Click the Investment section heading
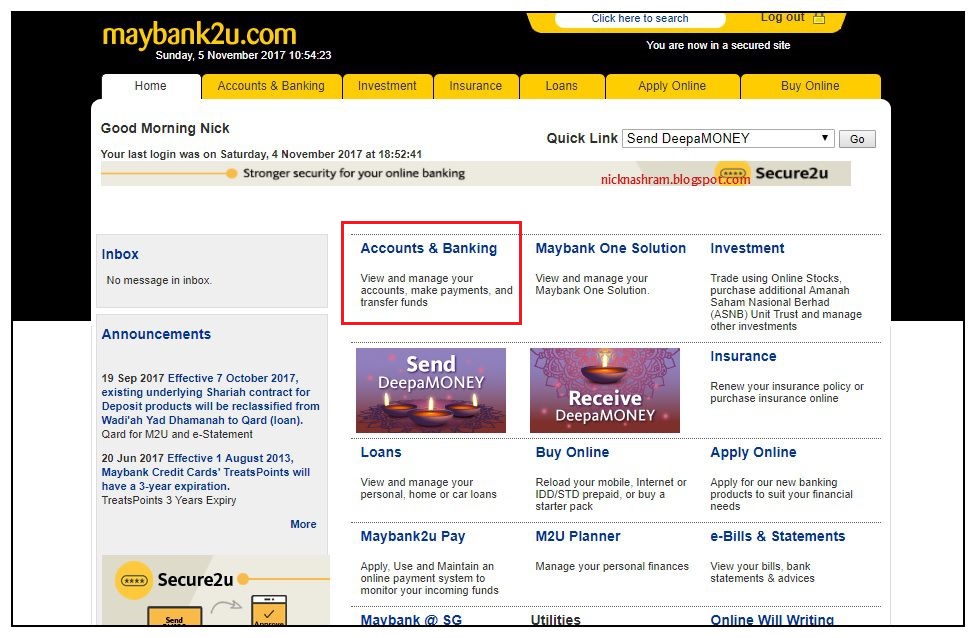Image resolution: width=976 pixels, height=638 pixels. tap(747, 248)
